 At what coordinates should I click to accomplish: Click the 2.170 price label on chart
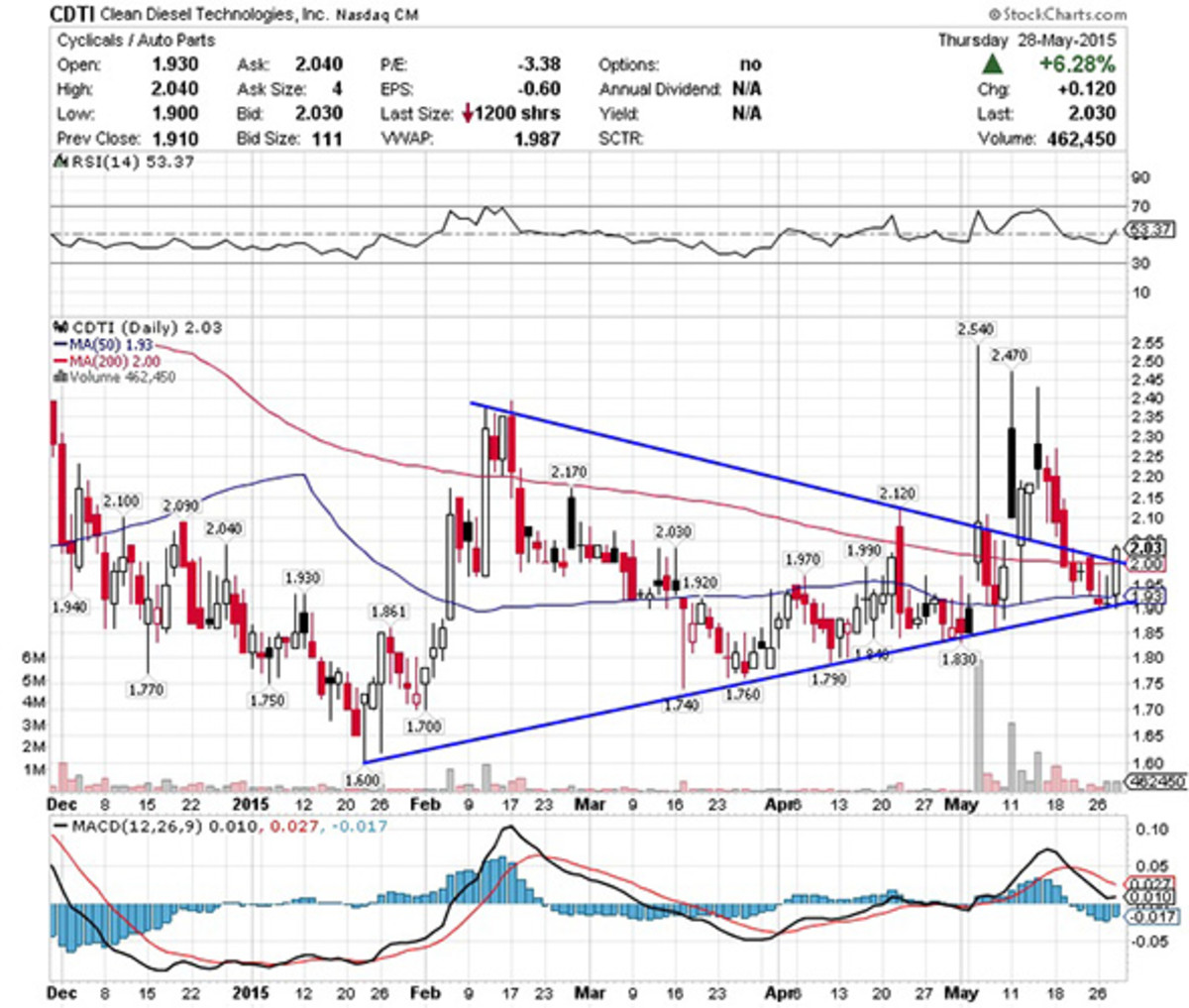point(569,472)
